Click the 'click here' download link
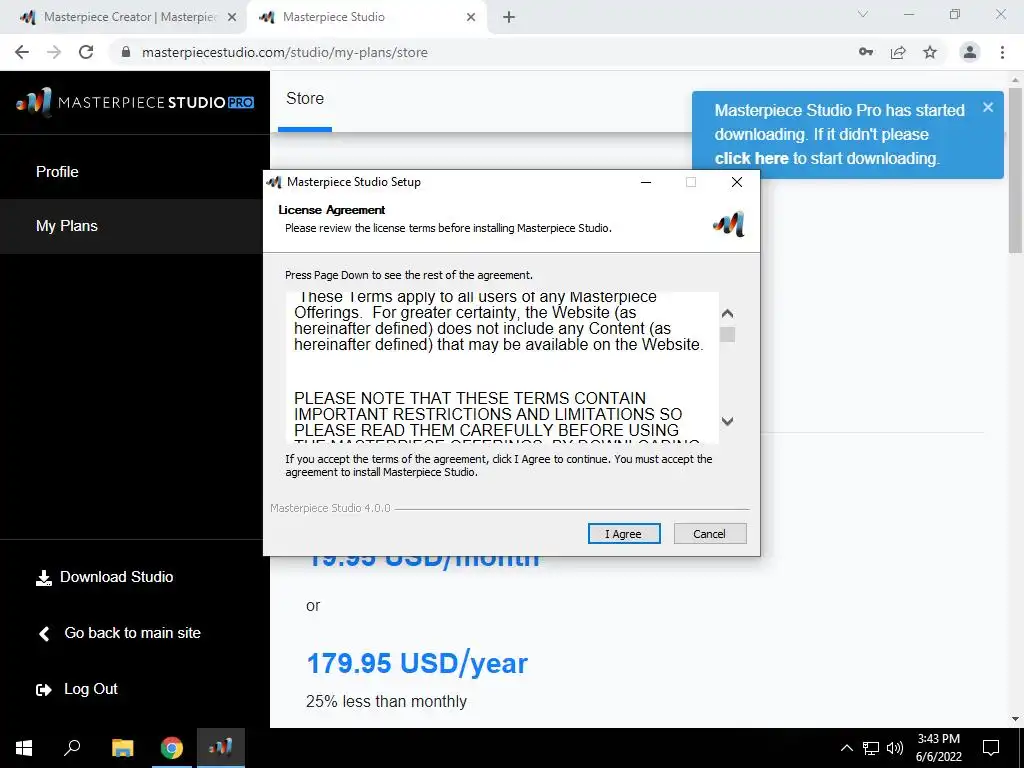Viewport: 1024px width, 768px height. point(751,159)
